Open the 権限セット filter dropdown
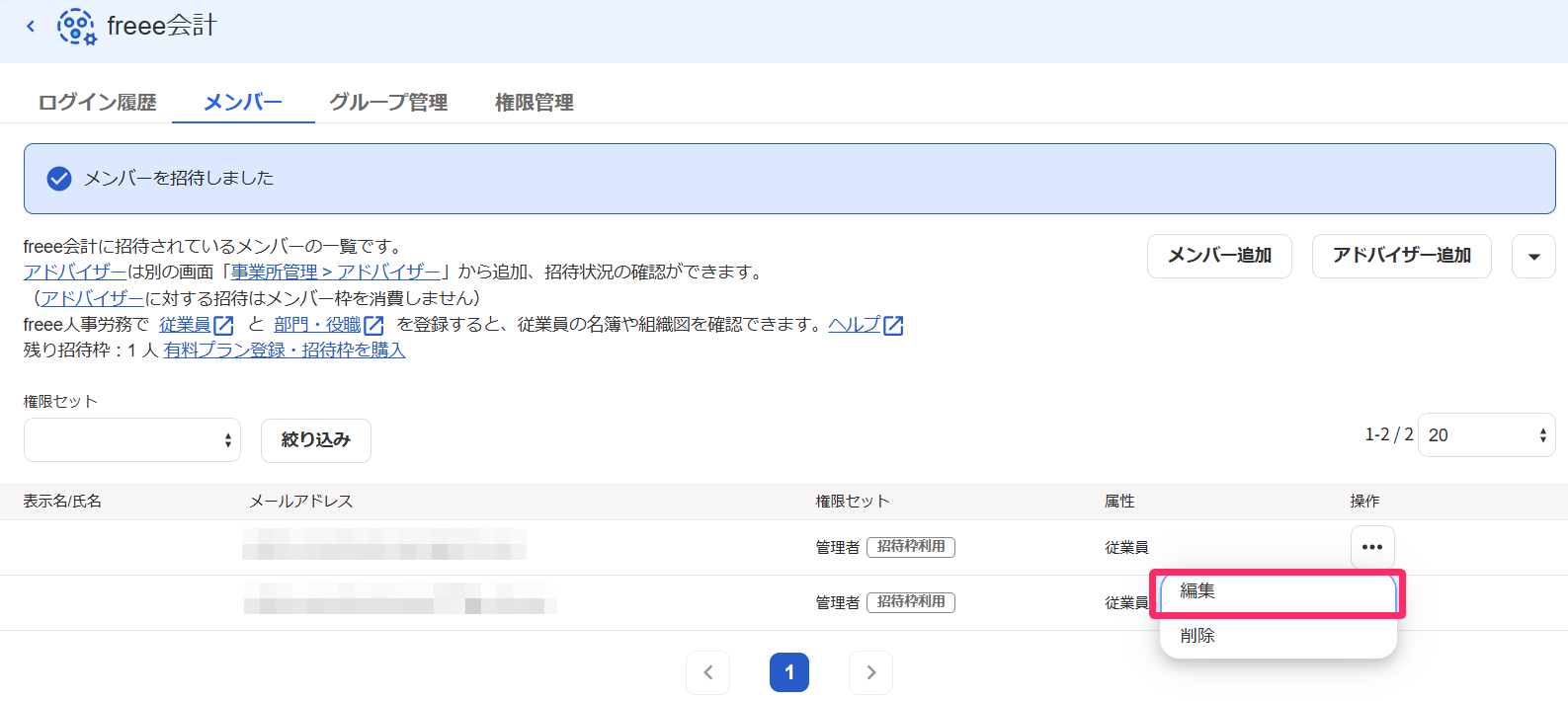Viewport: 1568px width, 701px height. 132,439
